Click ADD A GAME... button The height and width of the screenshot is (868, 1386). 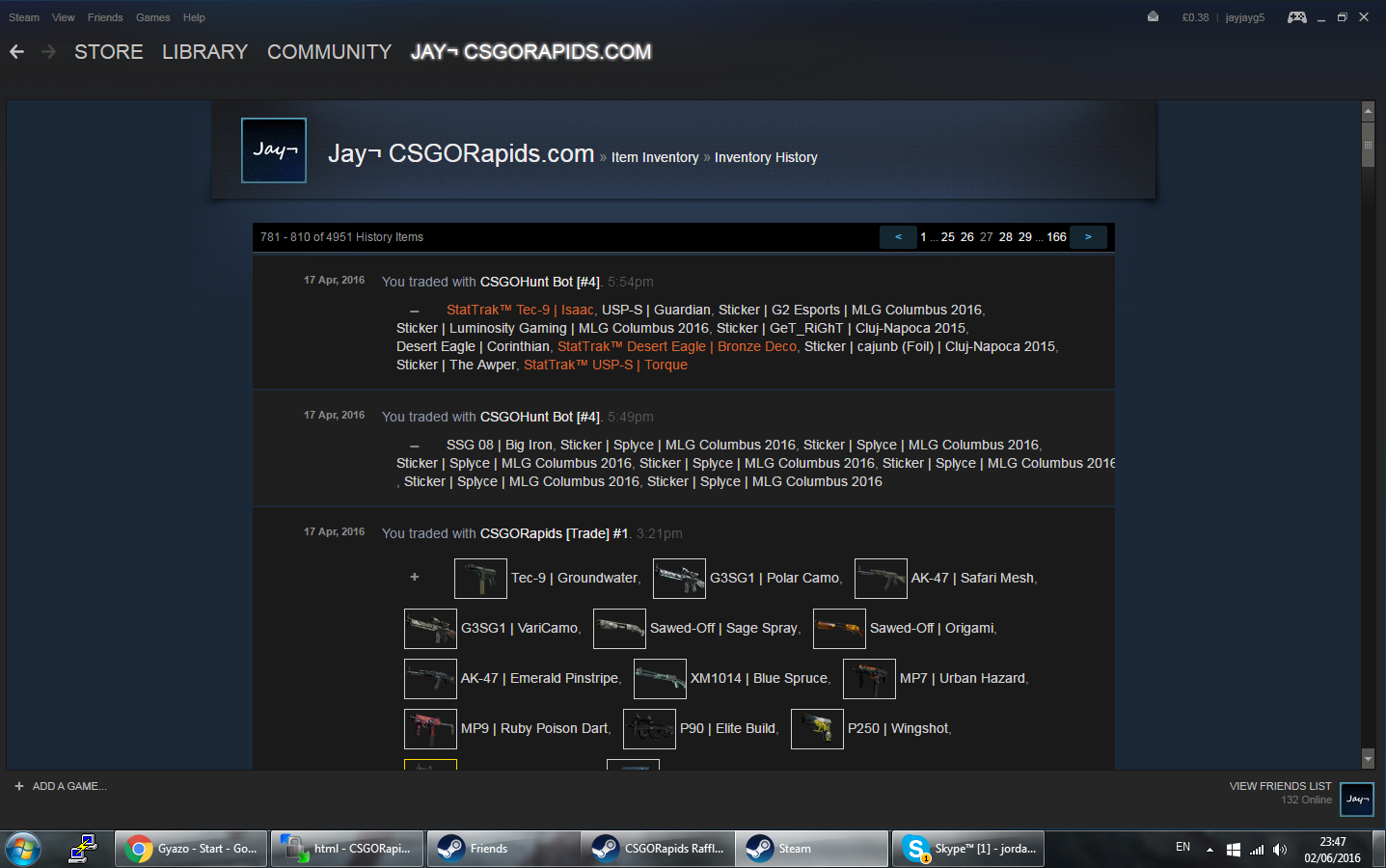[x=69, y=786]
